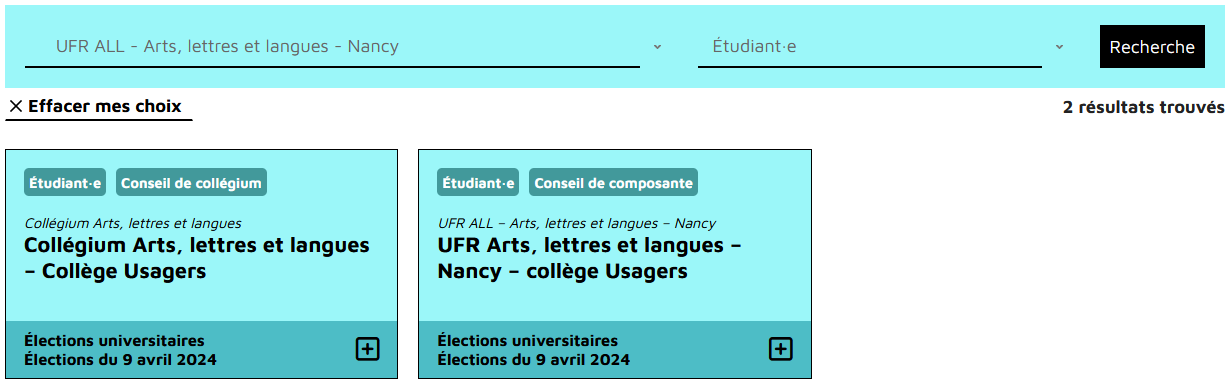
Task: Click the Conseil de collégium tag
Action: [x=191, y=183]
